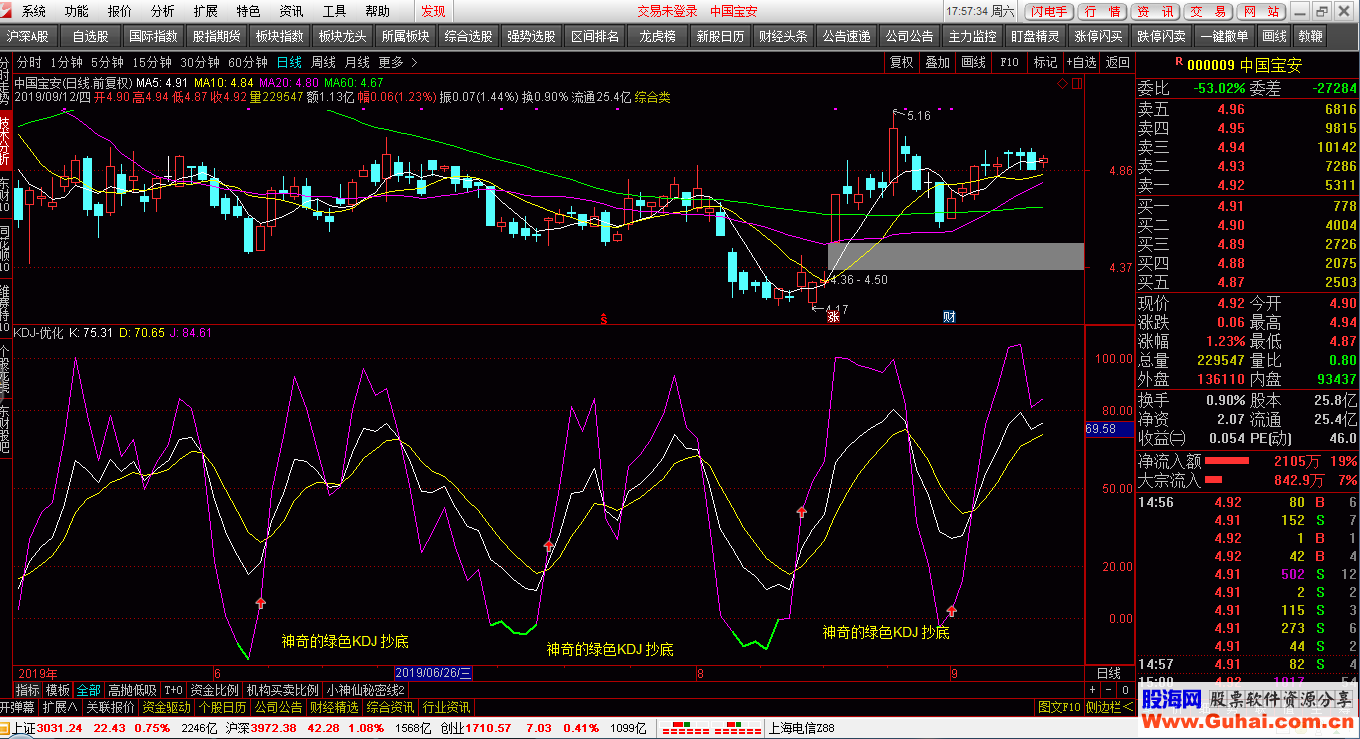Image resolution: width=1360 pixels, height=739 pixels.
Task: Open 个股日历 bottom tab
Action: click(222, 706)
